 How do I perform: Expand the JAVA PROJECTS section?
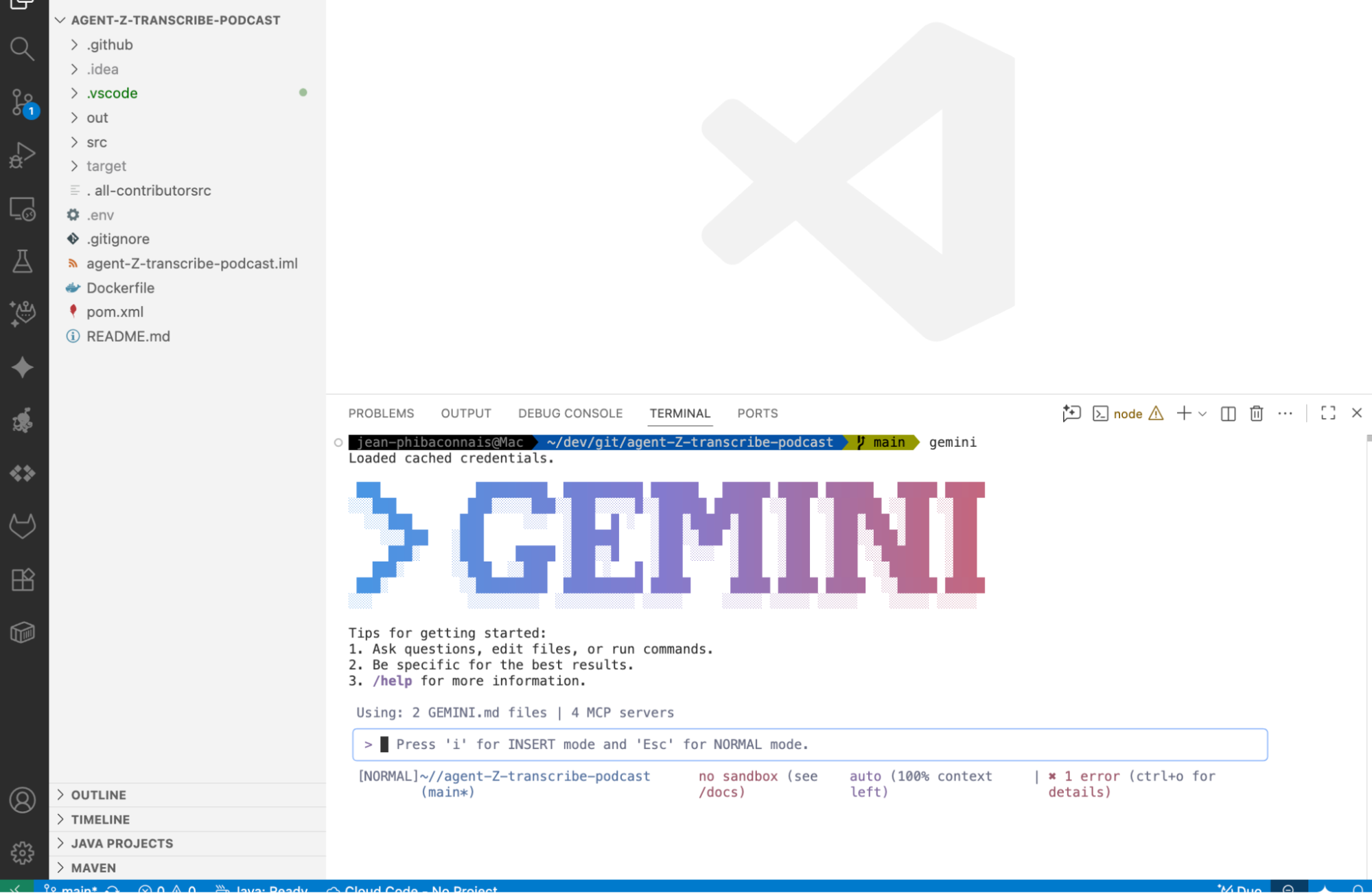tap(121, 844)
